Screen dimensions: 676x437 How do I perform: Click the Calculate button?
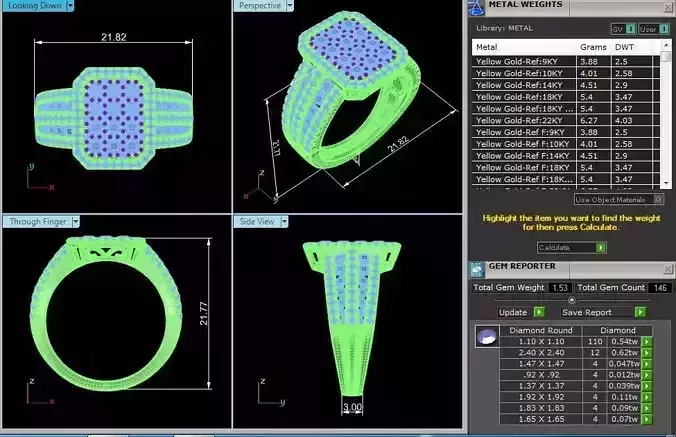pos(572,248)
